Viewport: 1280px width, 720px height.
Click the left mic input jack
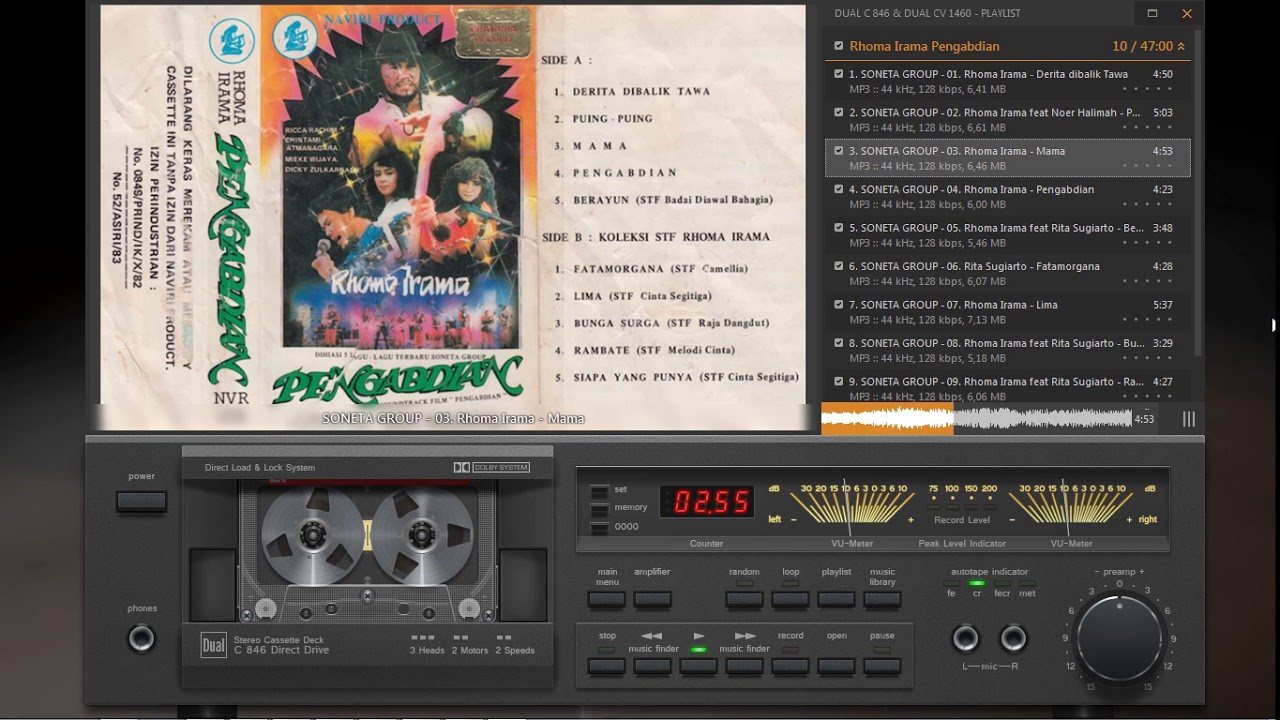965,638
